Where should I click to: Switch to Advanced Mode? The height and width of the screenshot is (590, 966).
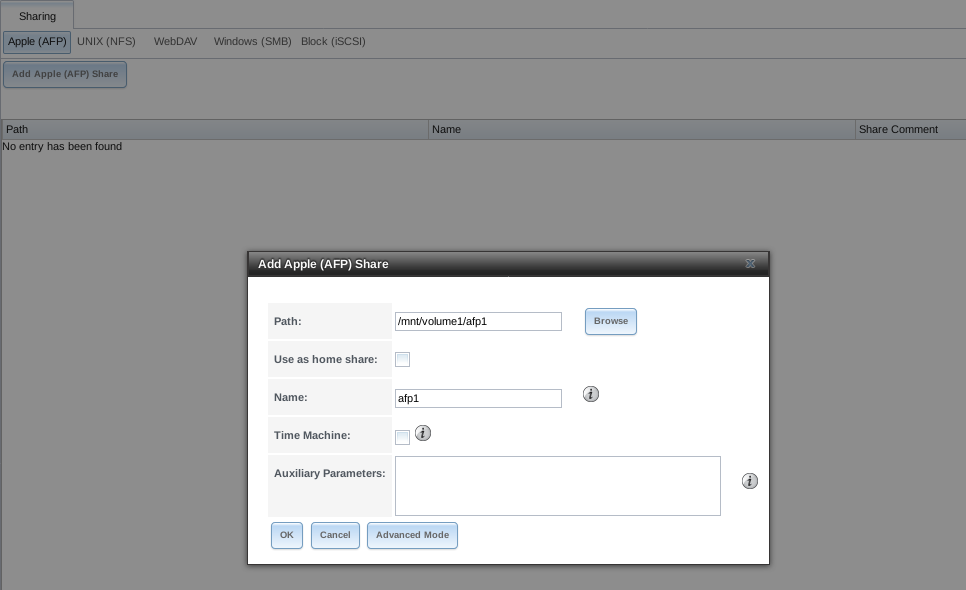(x=412, y=535)
